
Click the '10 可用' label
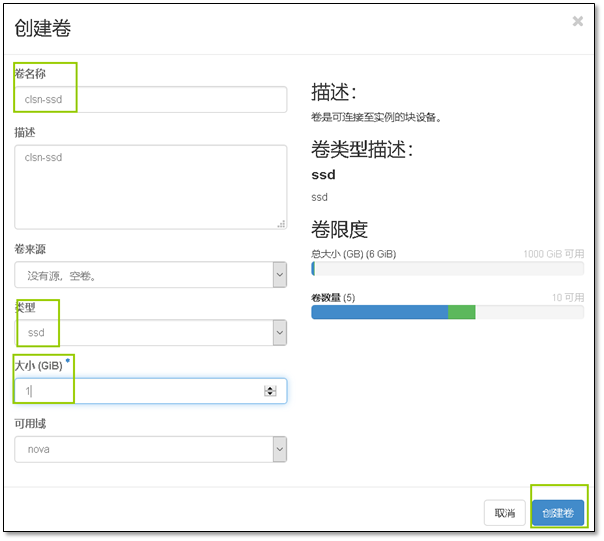coord(568,297)
